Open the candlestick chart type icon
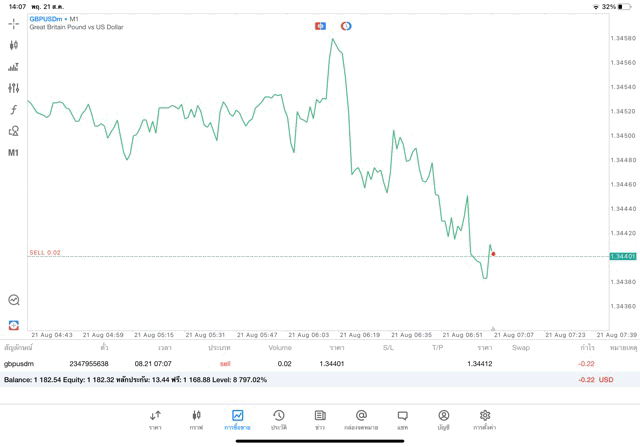The height and width of the screenshot is (447, 640). pos(13,45)
